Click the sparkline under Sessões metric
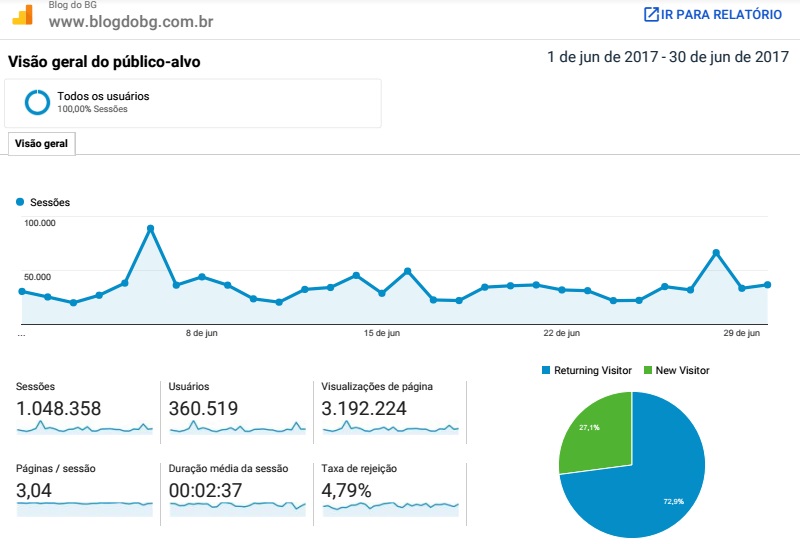Image resolution: width=800 pixels, height=544 pixels. 85,428
